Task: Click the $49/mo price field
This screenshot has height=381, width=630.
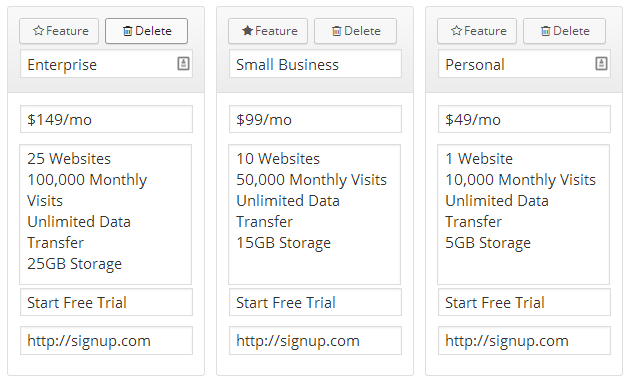Action: coord(524,119)
